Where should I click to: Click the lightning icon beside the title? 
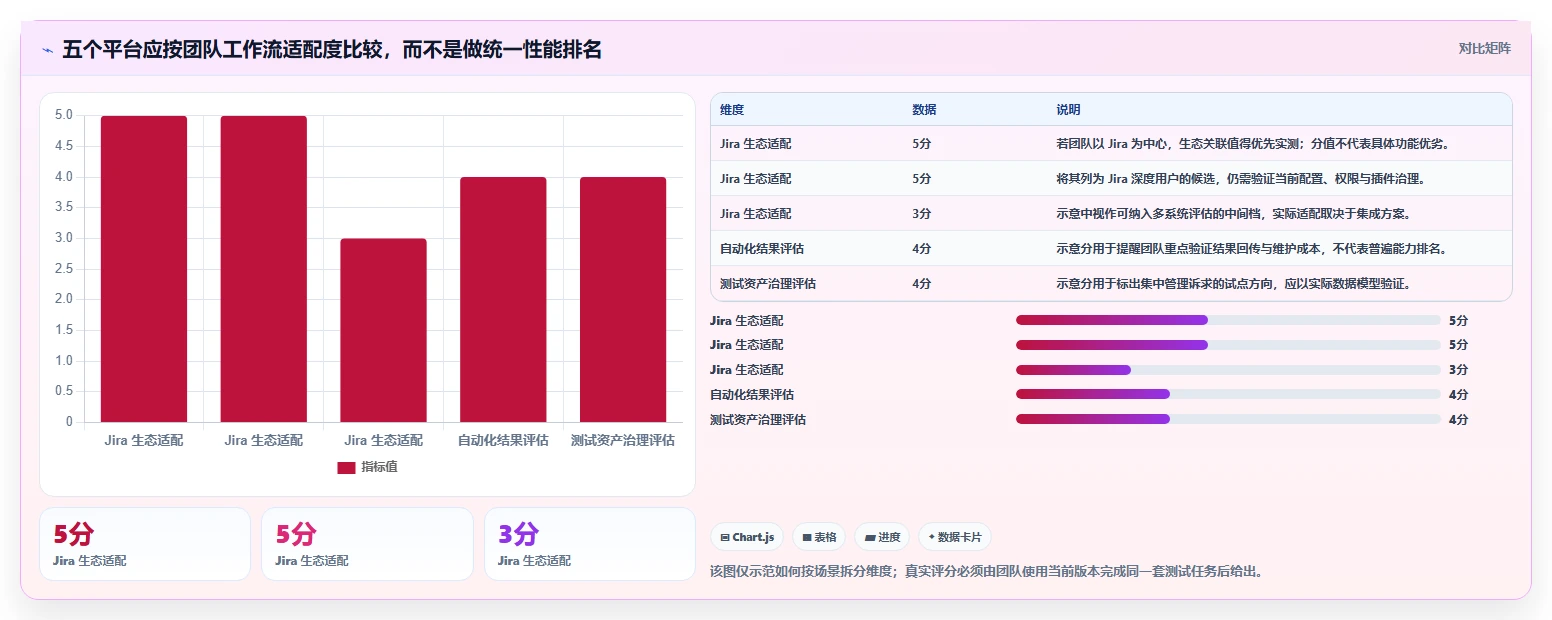48,50
